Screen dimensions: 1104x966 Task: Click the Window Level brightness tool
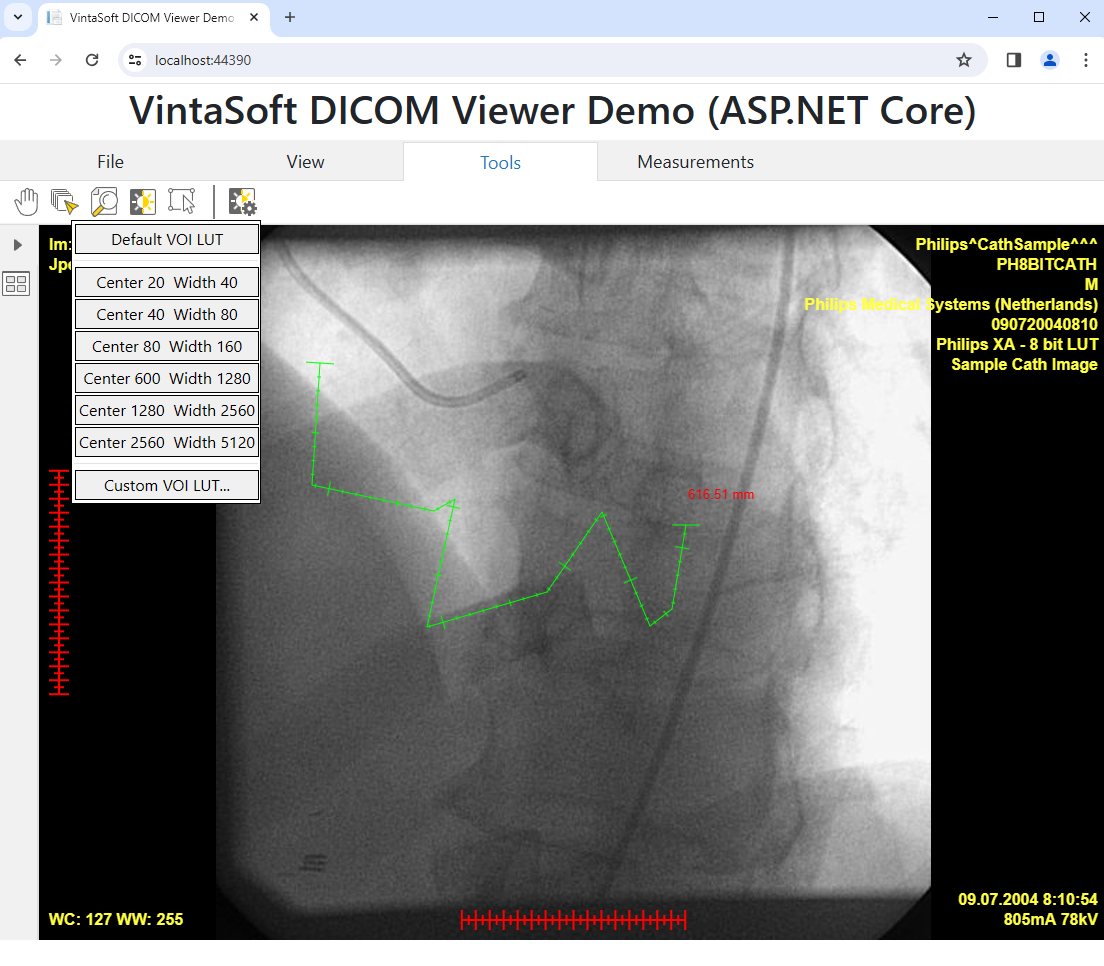143,202
